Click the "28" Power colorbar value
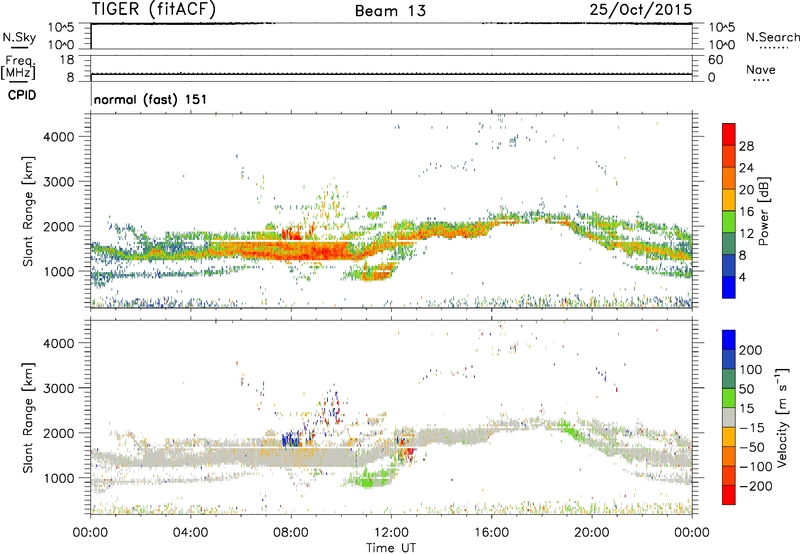 click(746, 146)
